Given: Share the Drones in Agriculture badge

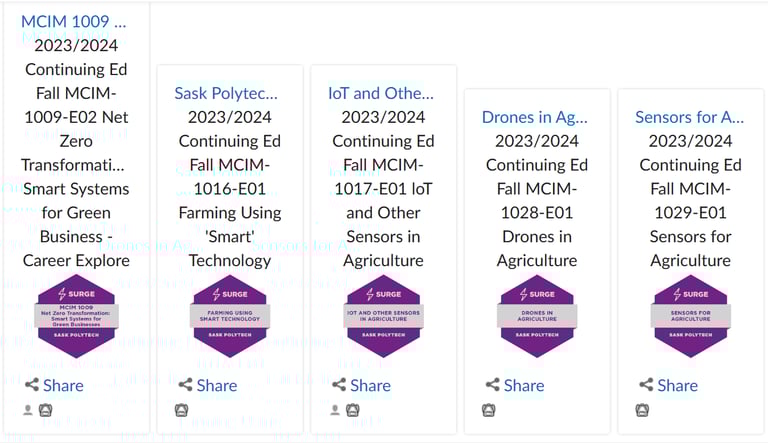Looking at the screenshot, I should click(x=515, y=385).
